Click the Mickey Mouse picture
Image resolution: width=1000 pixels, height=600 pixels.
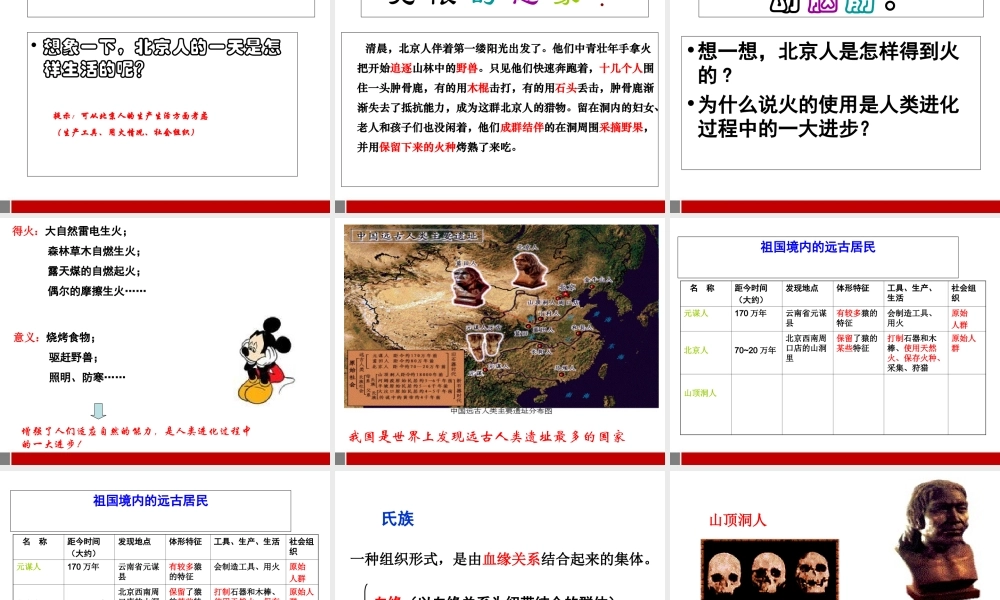(x=265, y=360)
